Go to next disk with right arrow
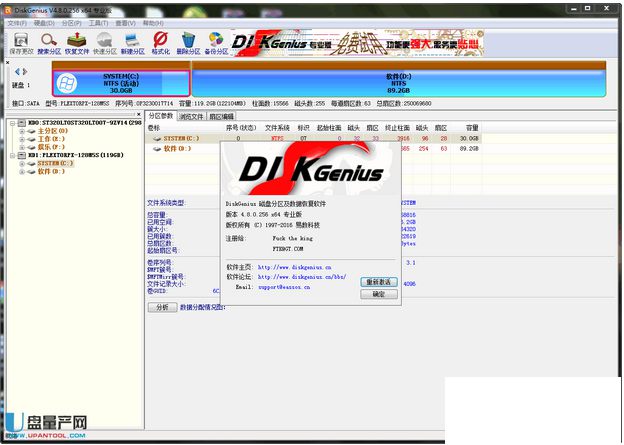624x445 pixels. 25,72
